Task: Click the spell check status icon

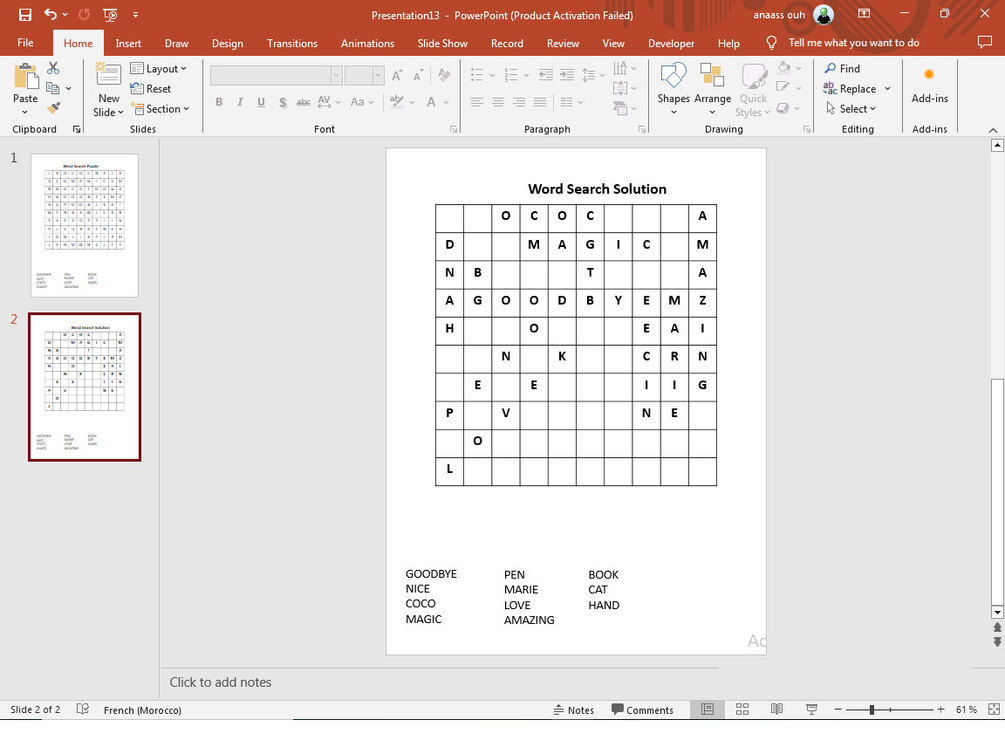Action: pos(83,709)
